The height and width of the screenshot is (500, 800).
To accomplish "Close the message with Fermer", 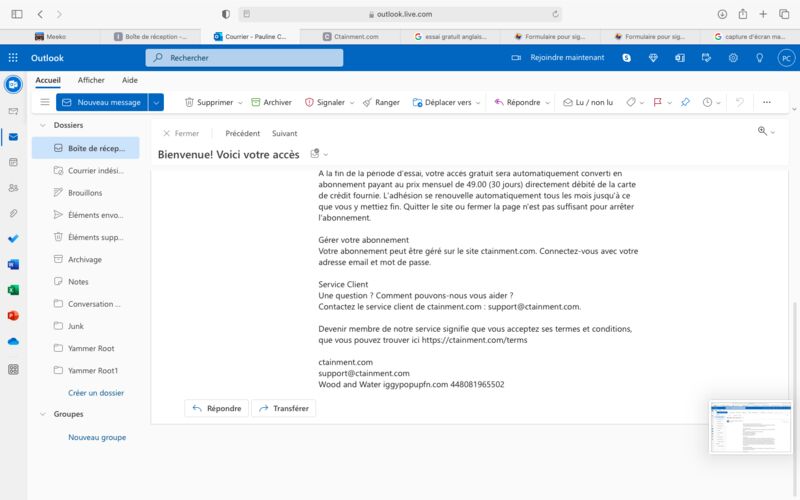I will point(181,133).
